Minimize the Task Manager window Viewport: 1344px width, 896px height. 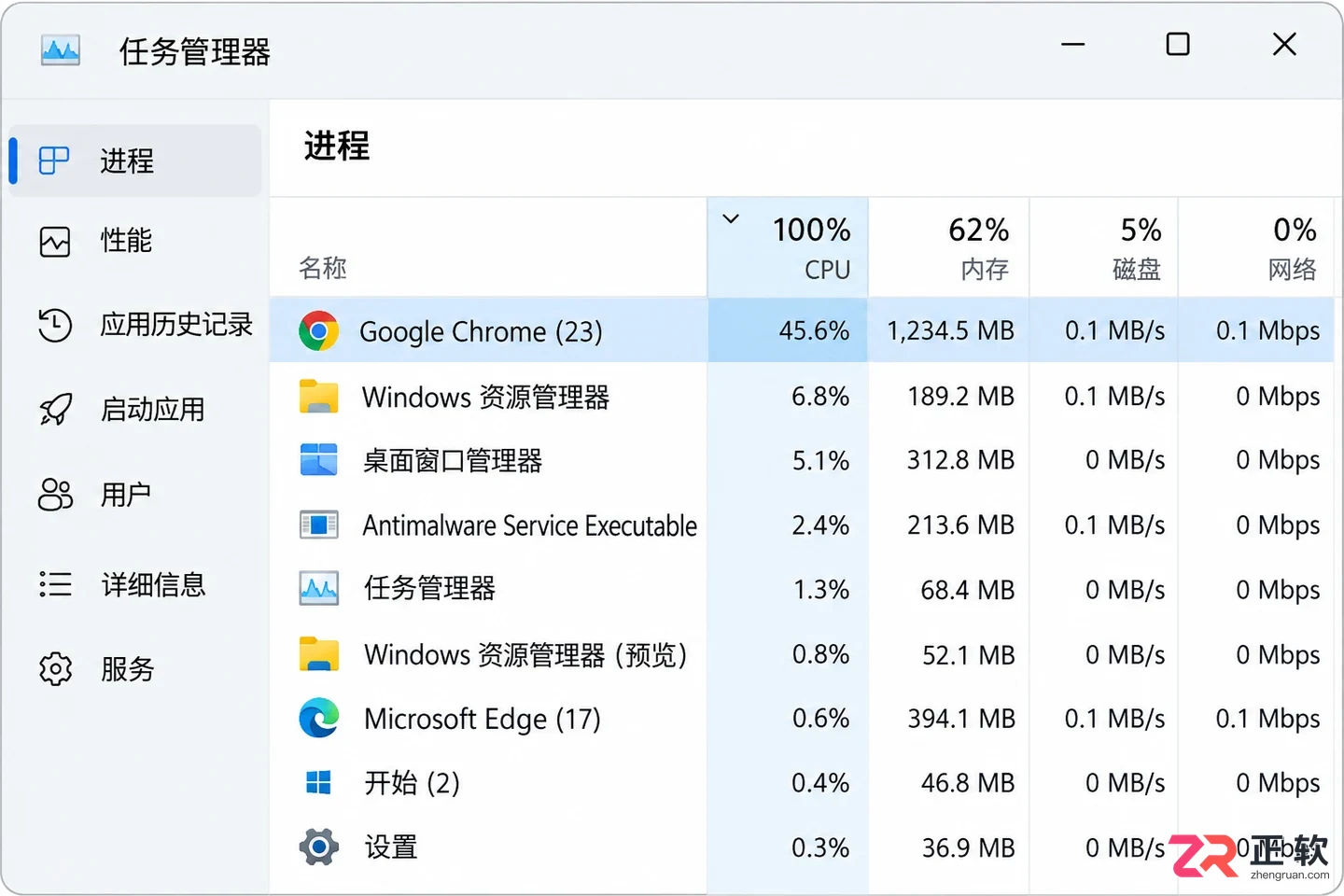[1073, 44]
